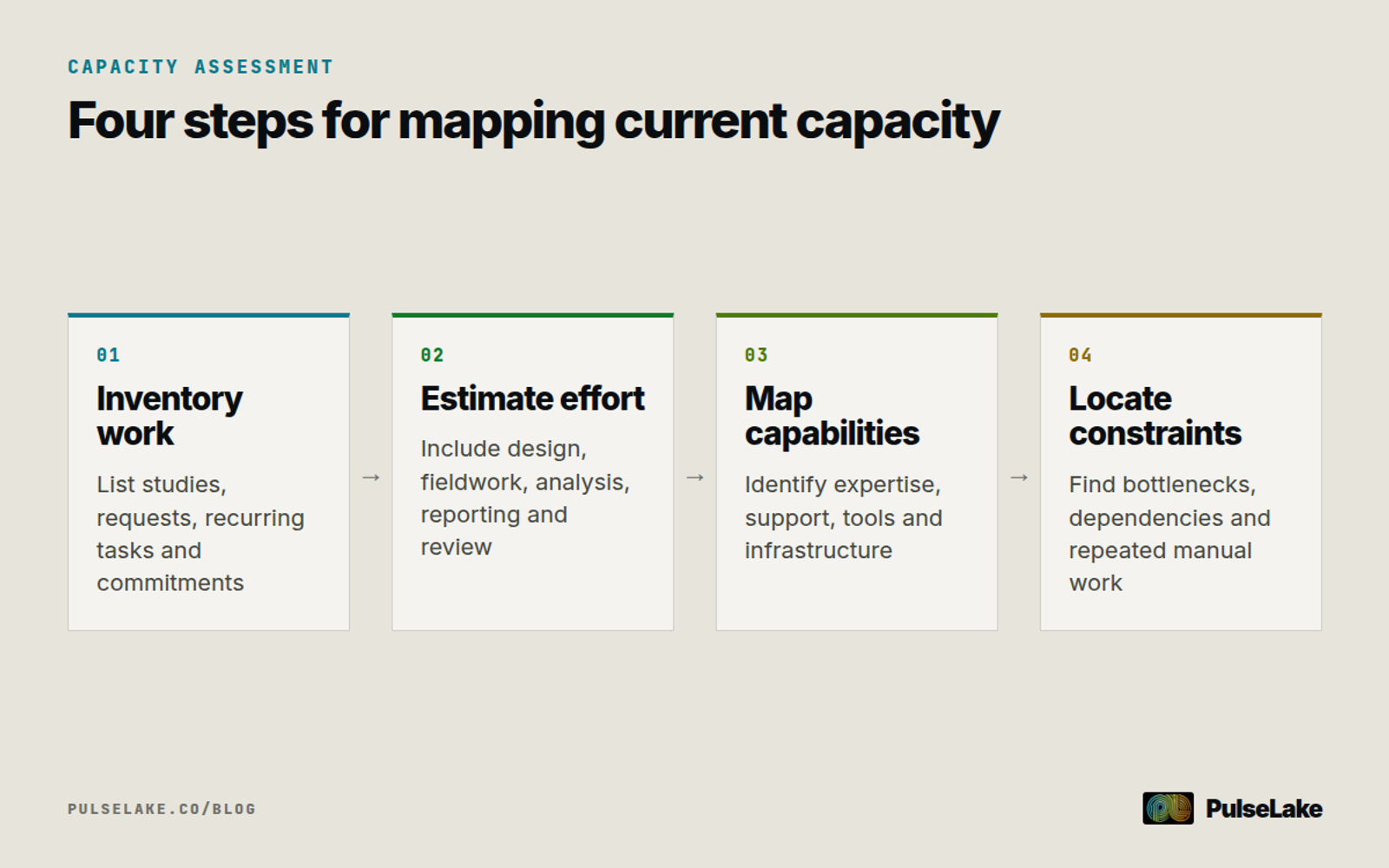Click the headline 'Four steps for mapping current capacity'
1389x868 pixels.
(x=534, y=122)
